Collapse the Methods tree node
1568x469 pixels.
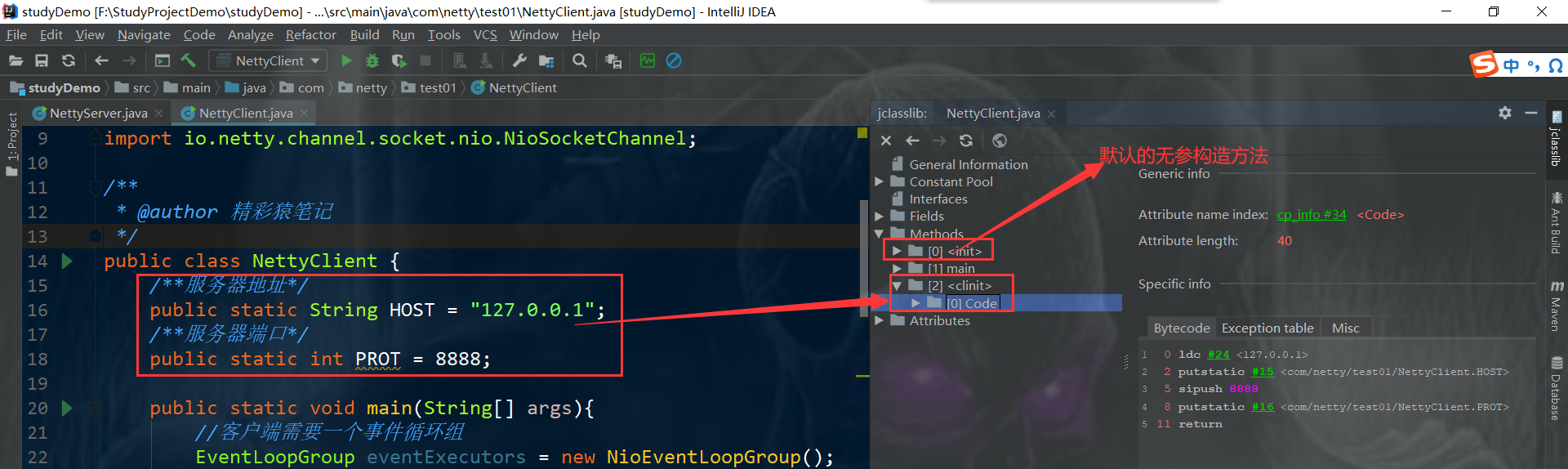[x=880, y=234]
